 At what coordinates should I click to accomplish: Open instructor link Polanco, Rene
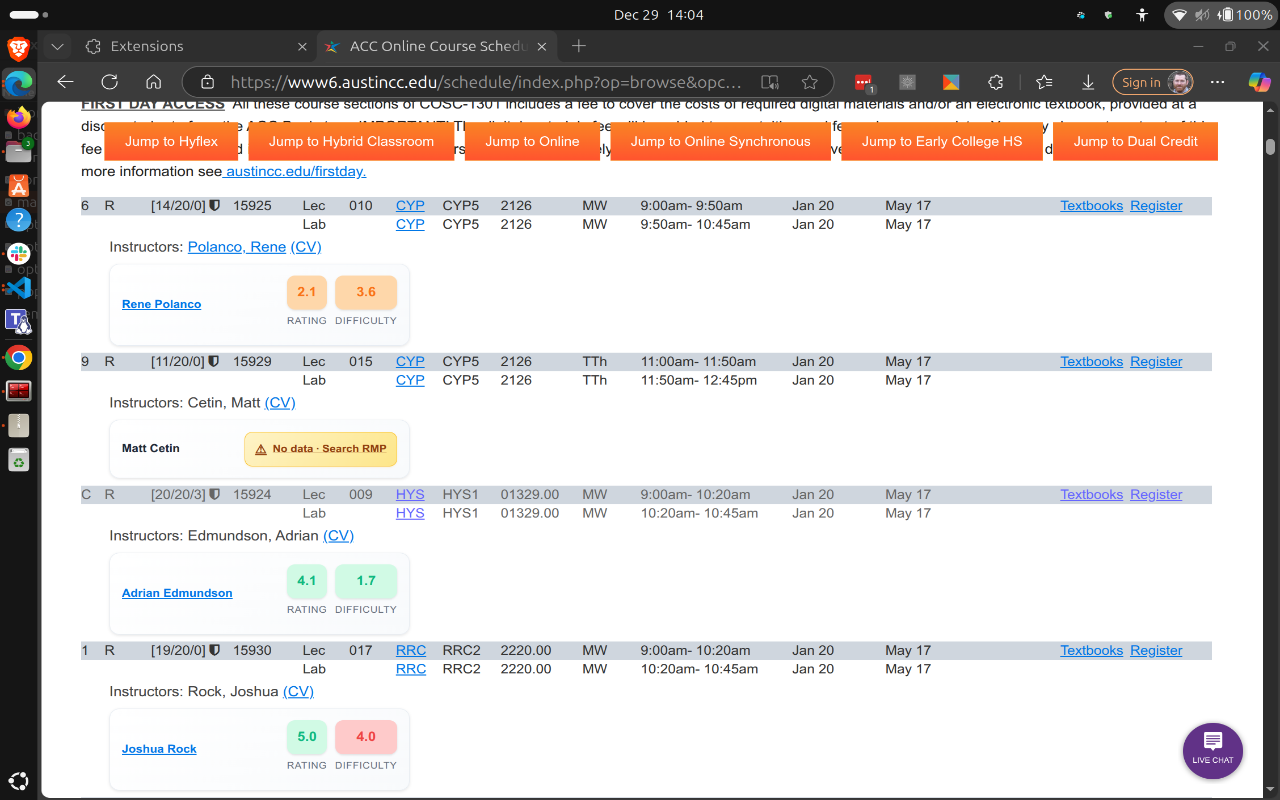(x=237, y=247)
